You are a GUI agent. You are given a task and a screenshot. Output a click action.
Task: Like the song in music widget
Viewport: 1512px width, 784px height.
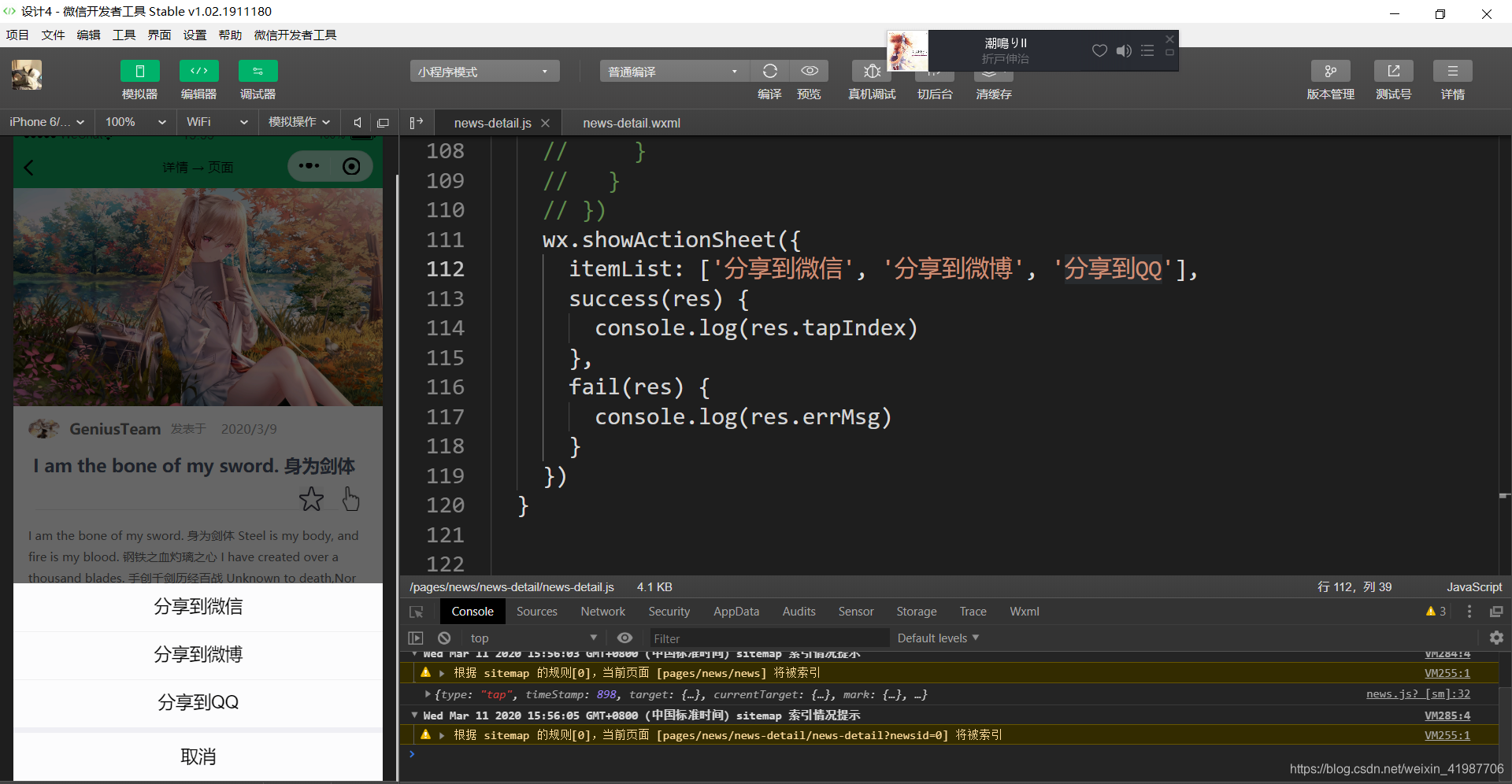(x=1099, y=50)
